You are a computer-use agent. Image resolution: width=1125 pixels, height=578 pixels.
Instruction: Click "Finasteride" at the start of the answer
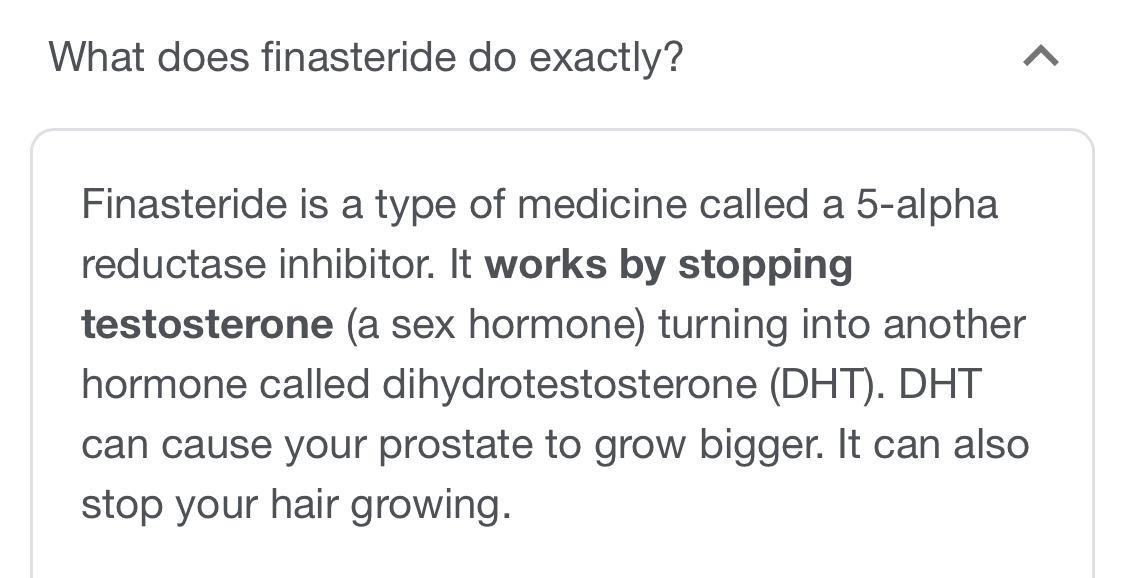pos(183,205)
